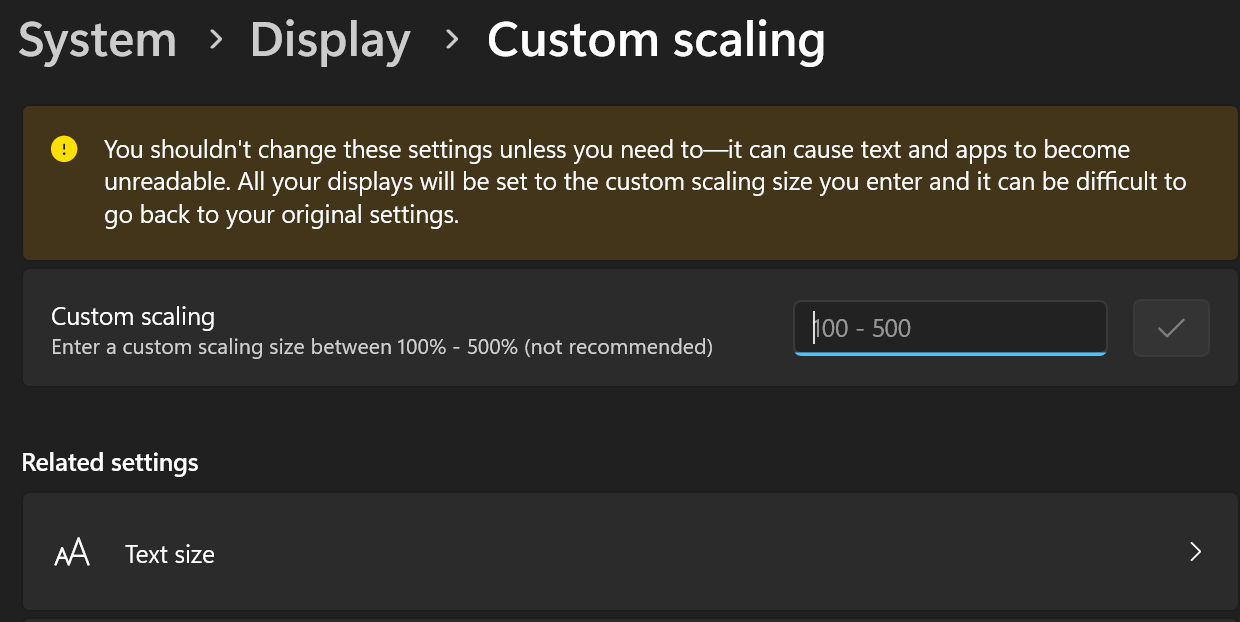The width and height of the screenshot is (1240, 622).
Task: Click the warning message text in banner
Action: pyautogui.click(x=645, y=183)
